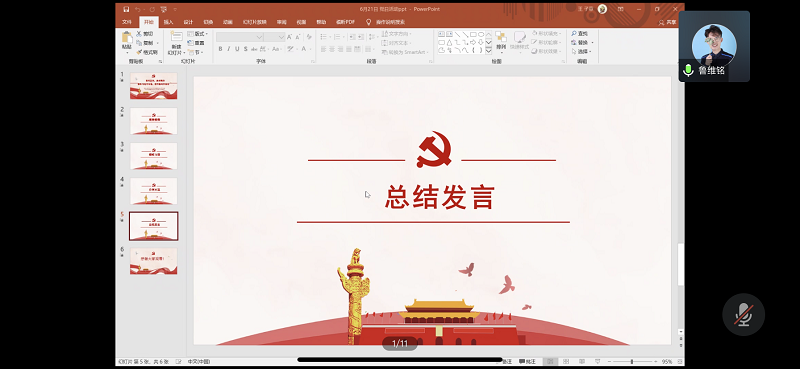Open Find with the magnifier icon
The height and width of the screenshot is (369, 800).
pos(579,34)
